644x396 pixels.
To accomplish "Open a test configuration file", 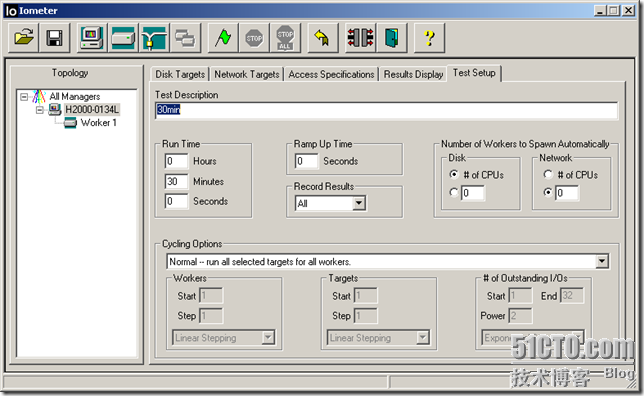I will point(24,38).
